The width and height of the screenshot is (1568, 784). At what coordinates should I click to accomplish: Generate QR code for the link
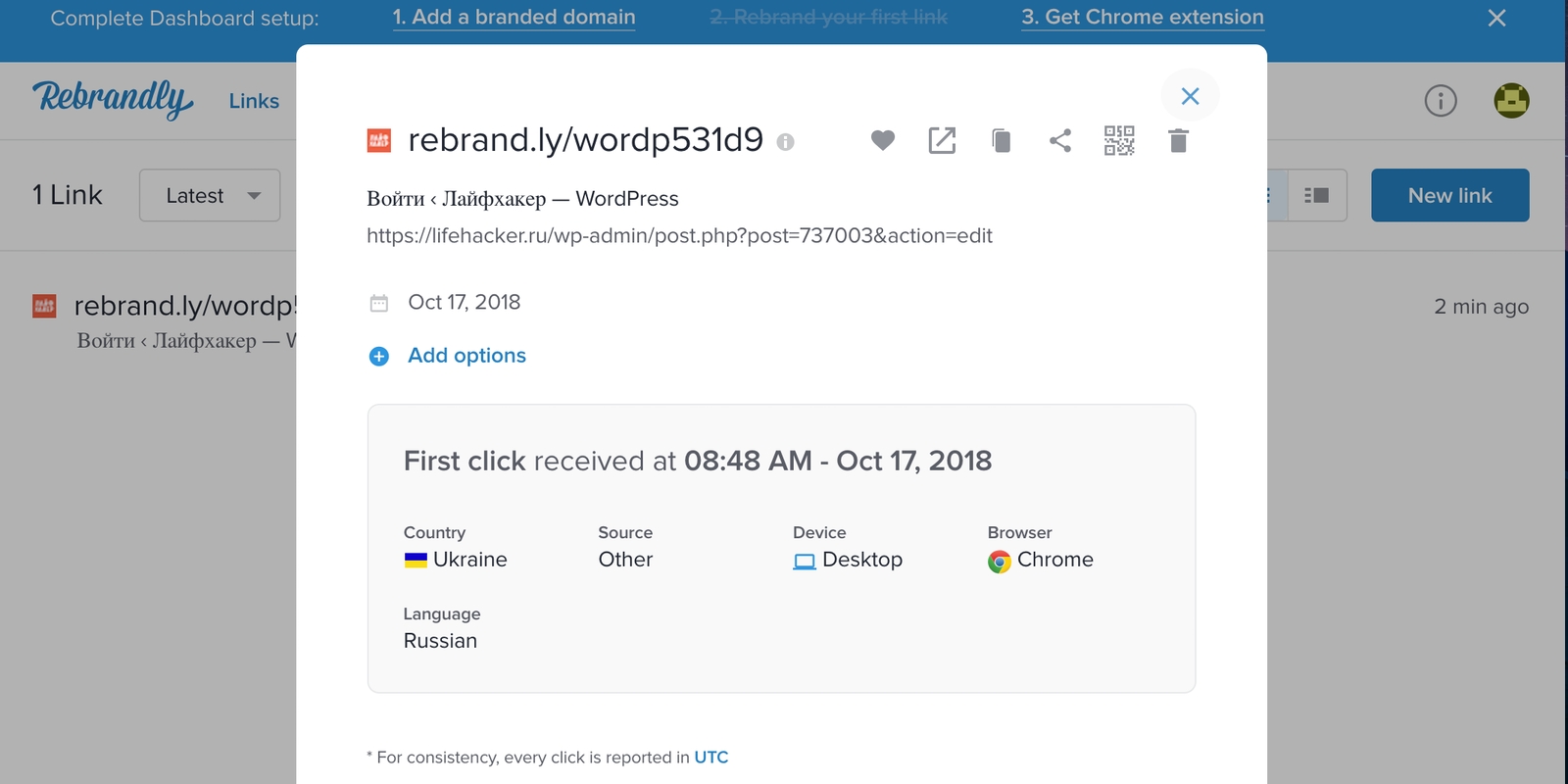1119,141
